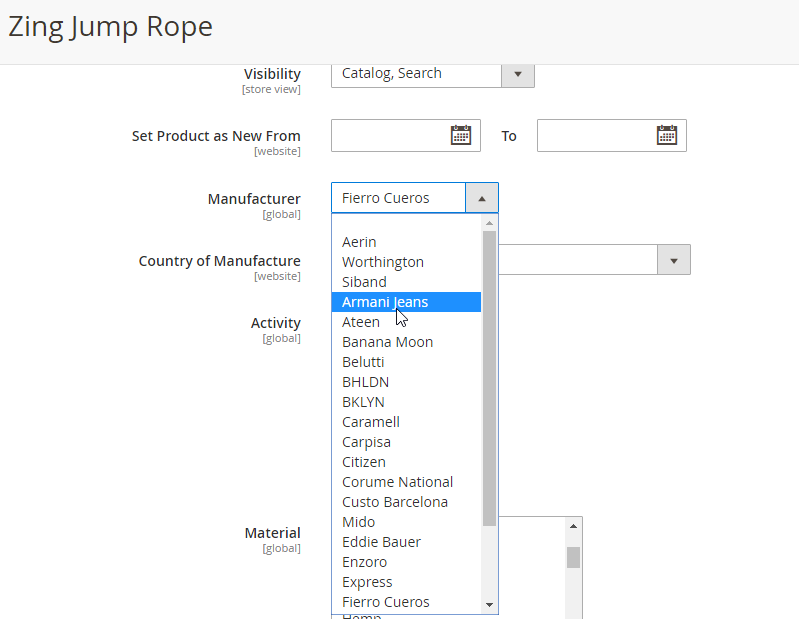Choose Banana Moon manufacturer

(x=387, y=342)
